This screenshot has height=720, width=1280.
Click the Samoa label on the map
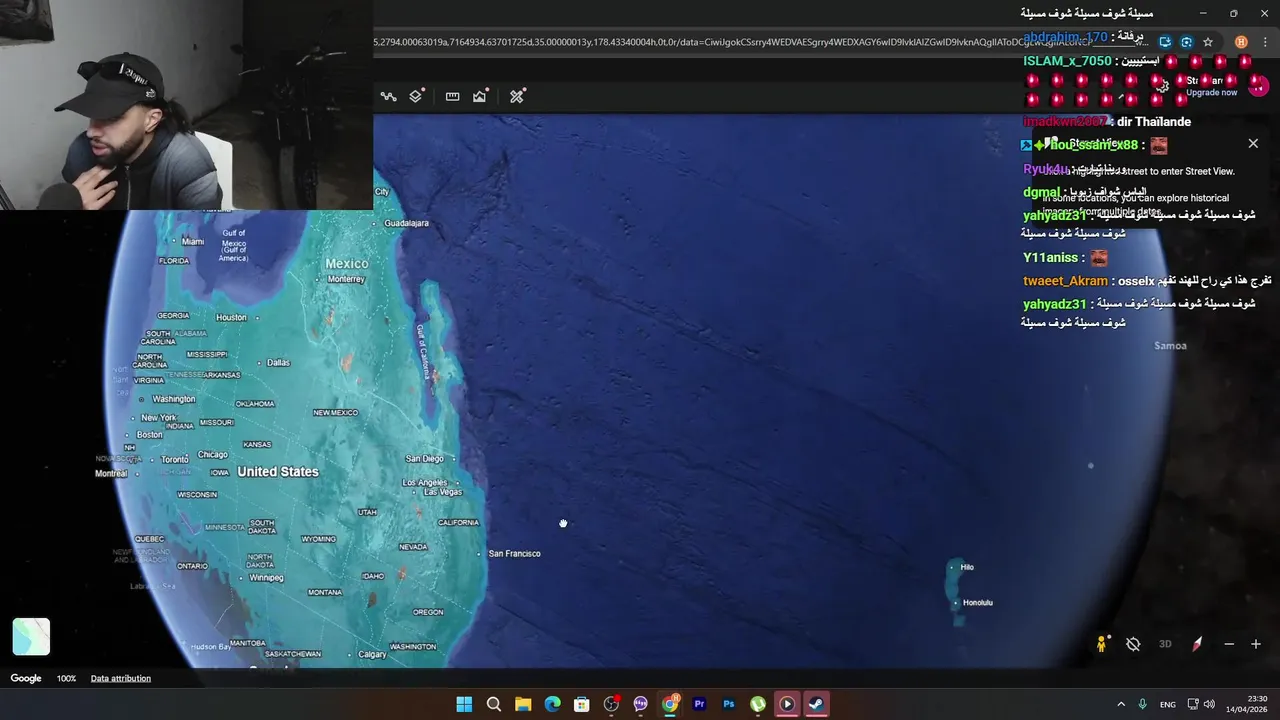coord(1170,346)
